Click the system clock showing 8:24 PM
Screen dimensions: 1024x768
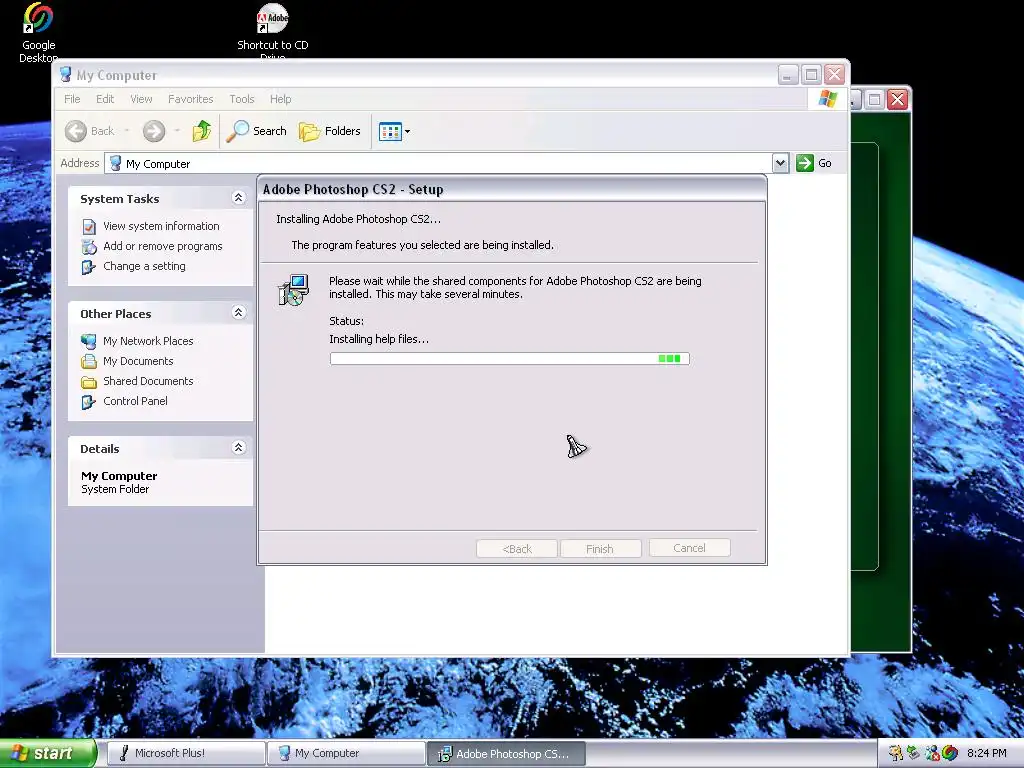click(987, 754)
